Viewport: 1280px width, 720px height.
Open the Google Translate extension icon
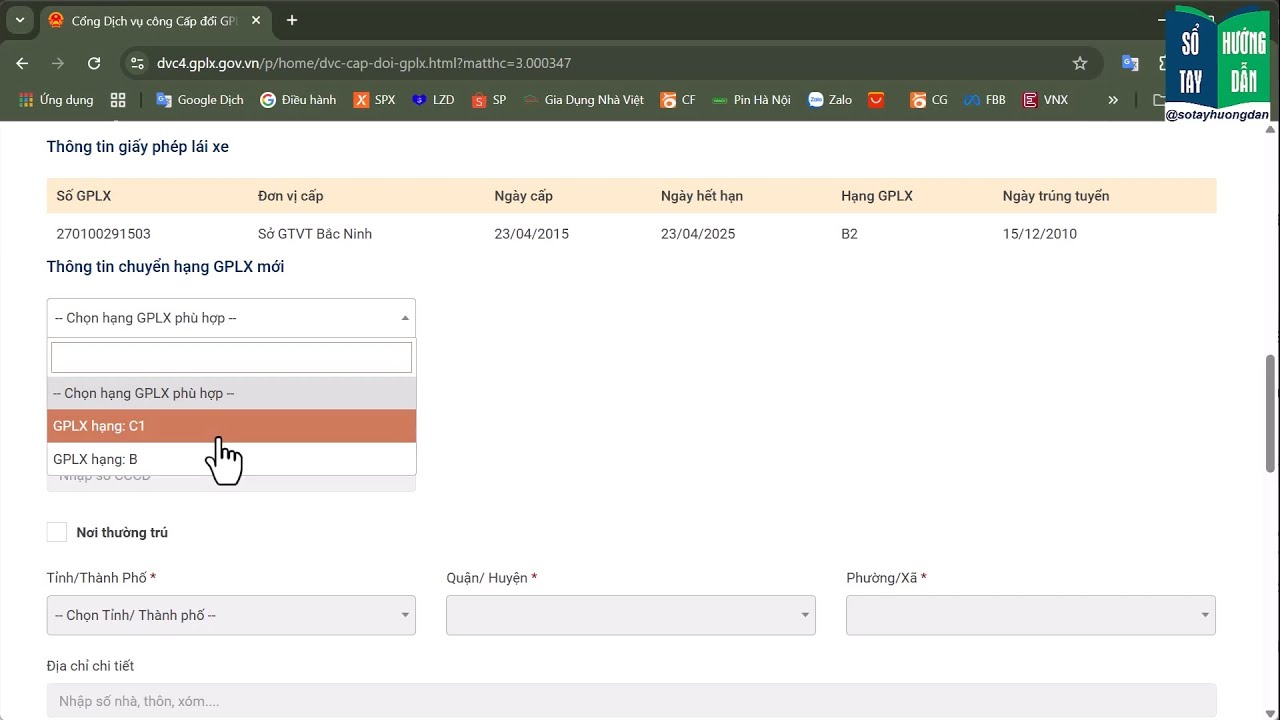[1130, 63]
